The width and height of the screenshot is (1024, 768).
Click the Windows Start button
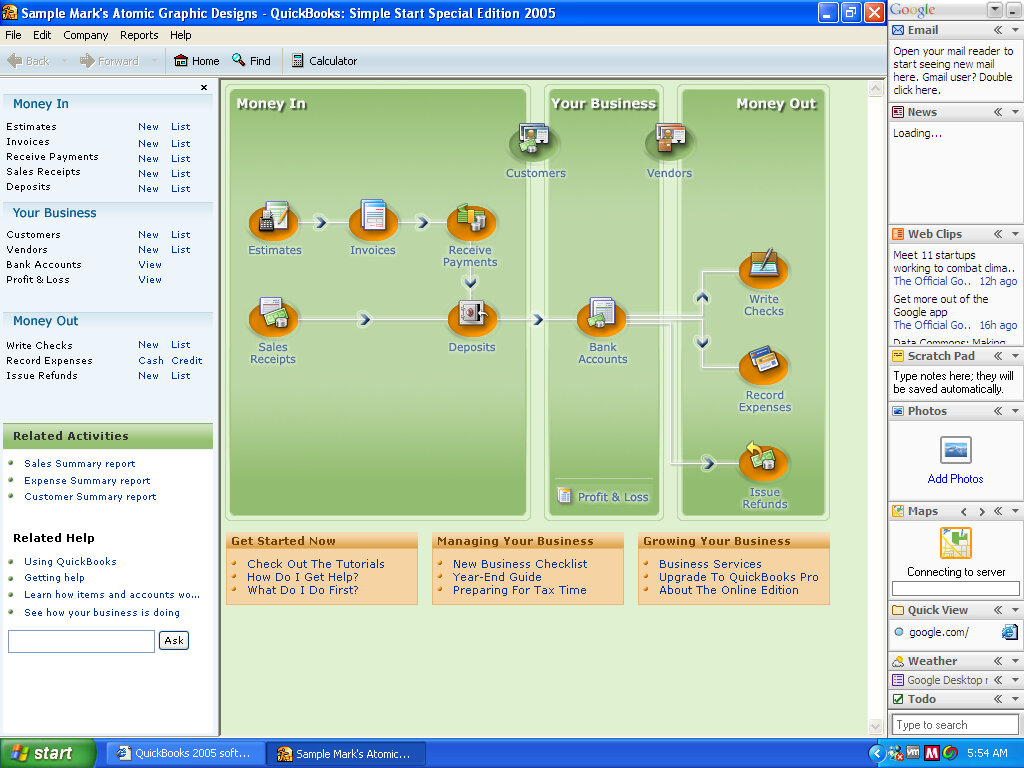pos(47,753)
